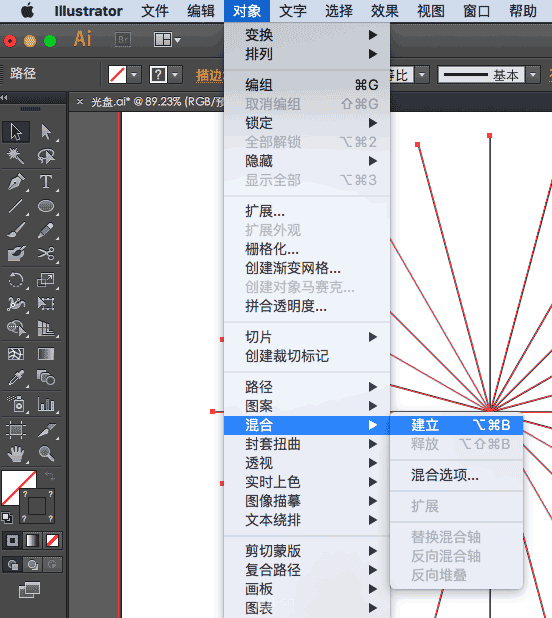Open the fill color dropdown arrow
This screenshot has height=618, width=552.
point(134,74)
